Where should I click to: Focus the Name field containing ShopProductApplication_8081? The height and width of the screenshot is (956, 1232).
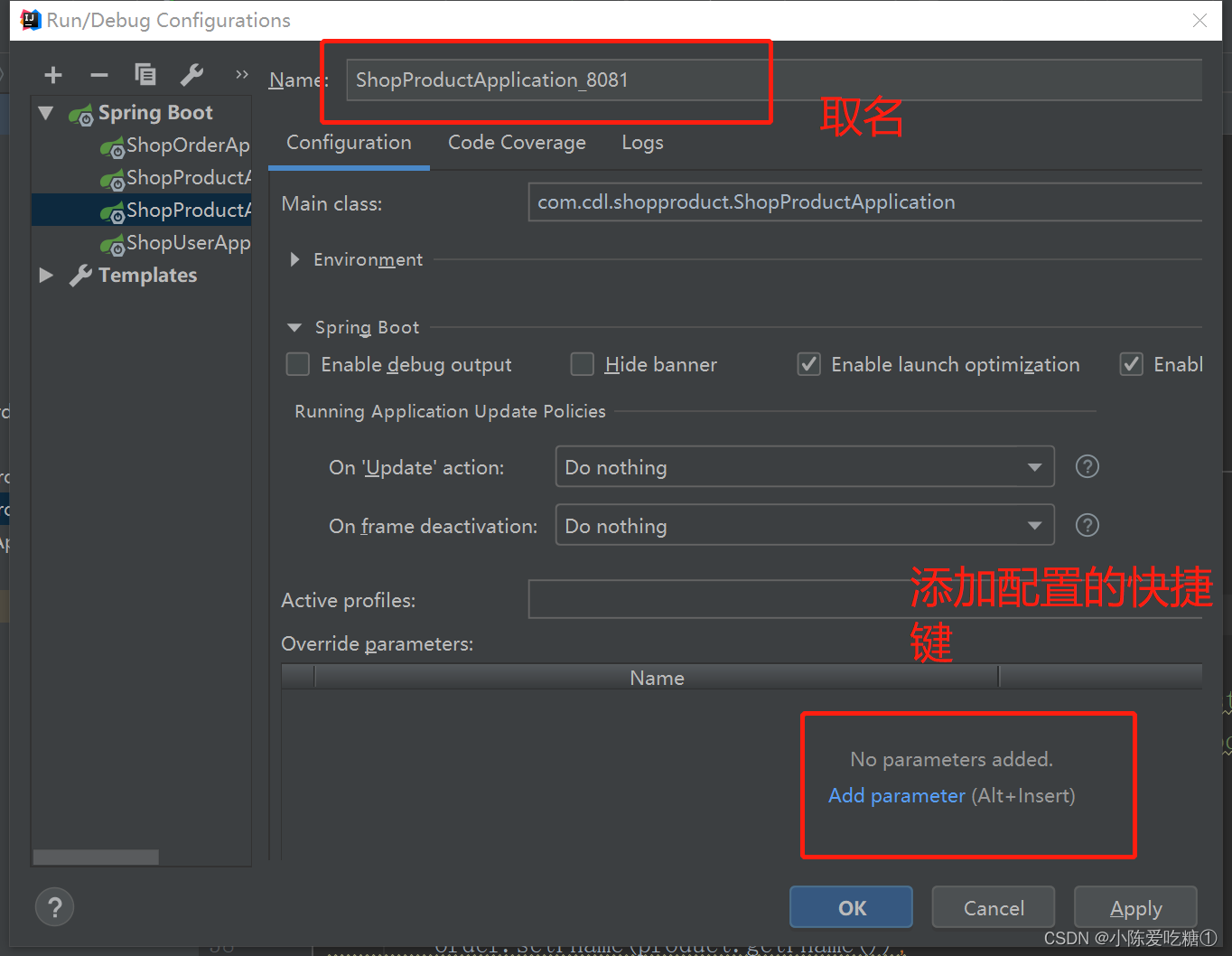coord(774,80)
